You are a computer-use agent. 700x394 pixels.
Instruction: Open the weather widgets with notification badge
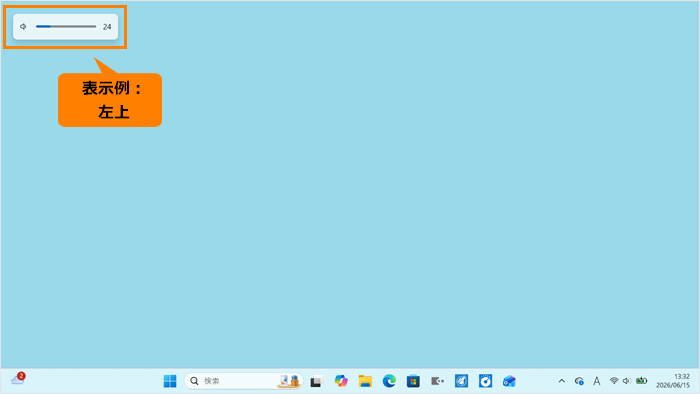pyautogui.click(x=18, y=379)
